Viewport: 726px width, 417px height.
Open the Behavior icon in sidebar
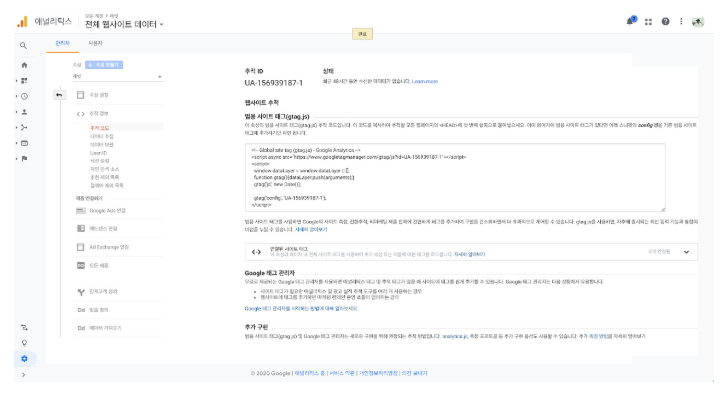pos(24,143)
